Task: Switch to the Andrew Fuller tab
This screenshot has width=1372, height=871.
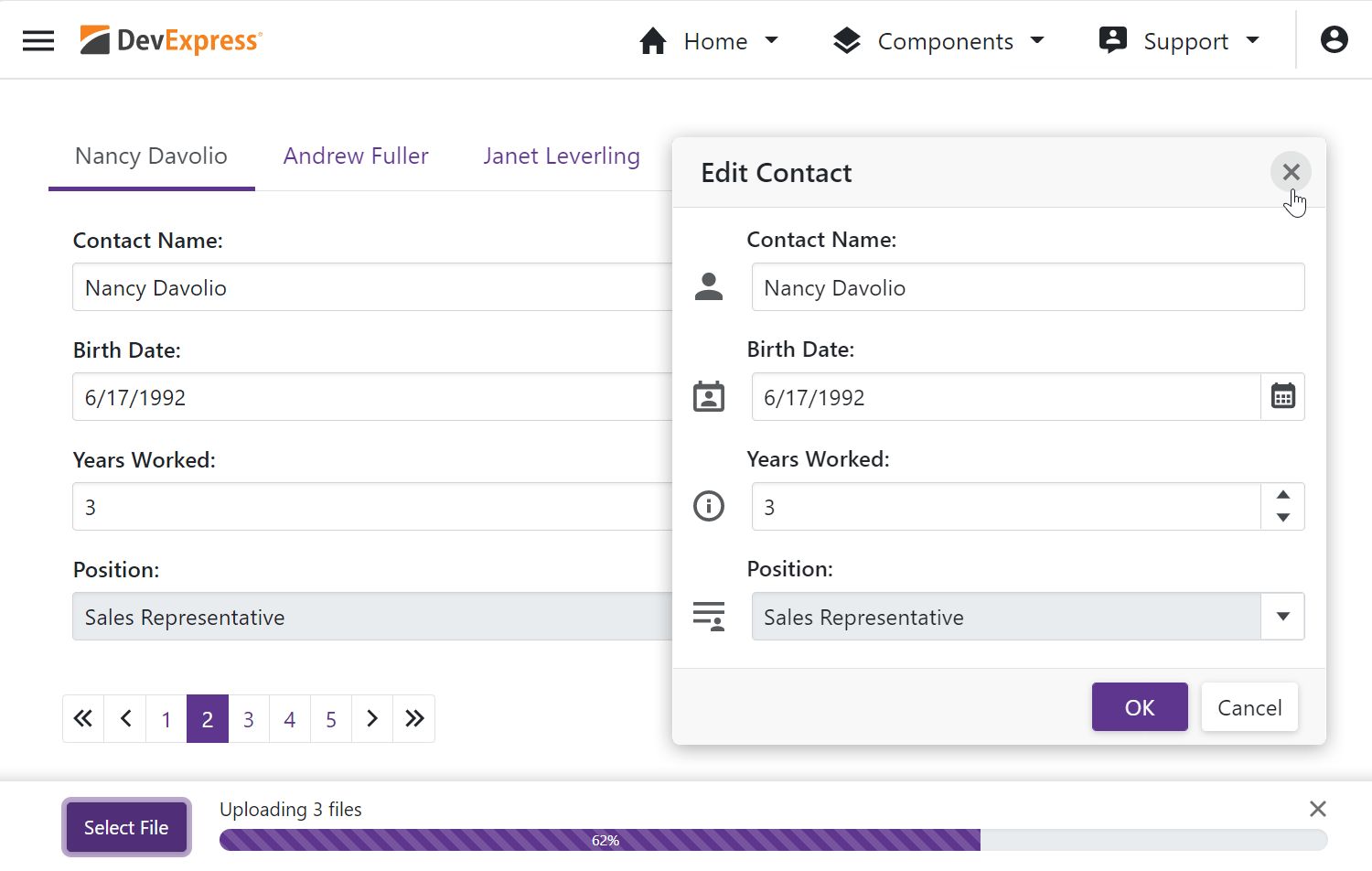Action: tap(356, 156)
